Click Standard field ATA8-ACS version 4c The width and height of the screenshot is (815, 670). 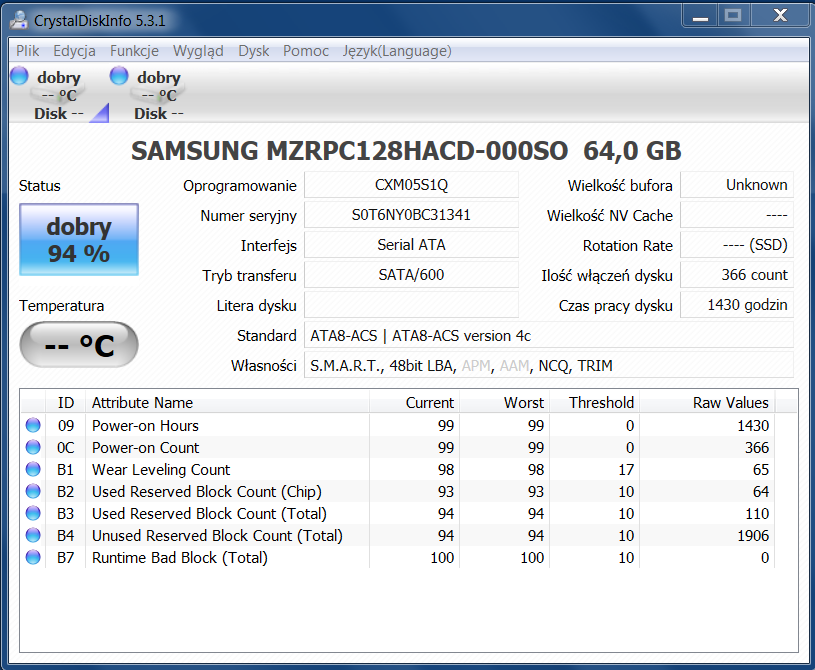point(549,335)
